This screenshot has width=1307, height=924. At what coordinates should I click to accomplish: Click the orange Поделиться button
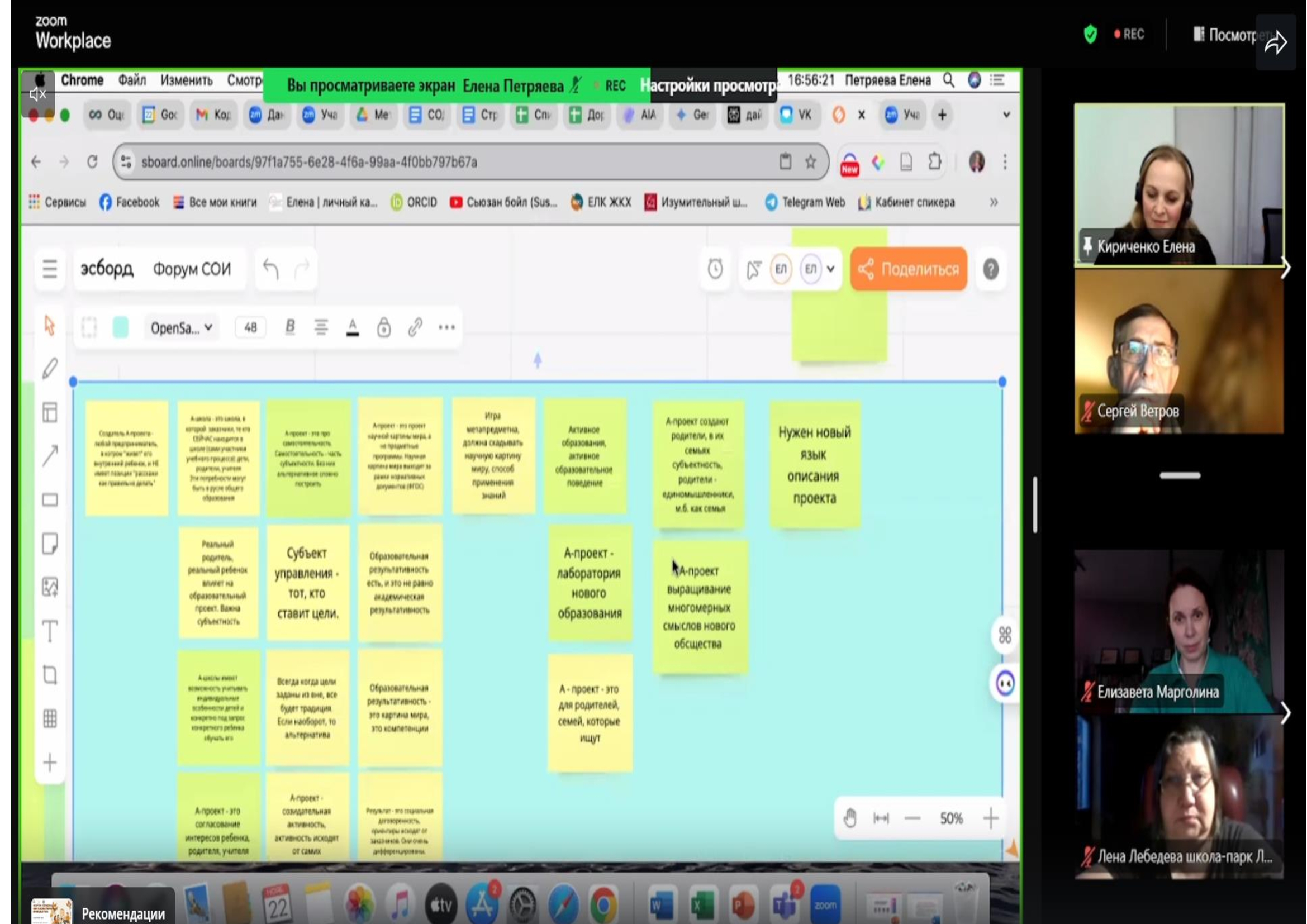909,269
